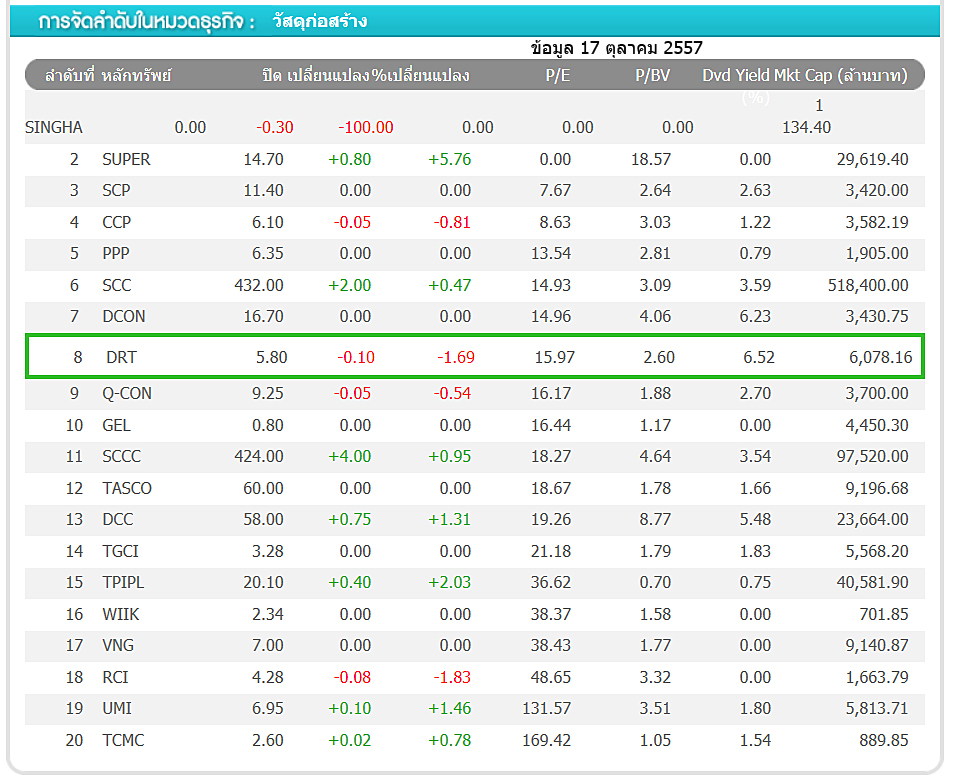
Task: Click the TCMC symbol in last row
Action: pyautogui.click(x=123, y=740)
